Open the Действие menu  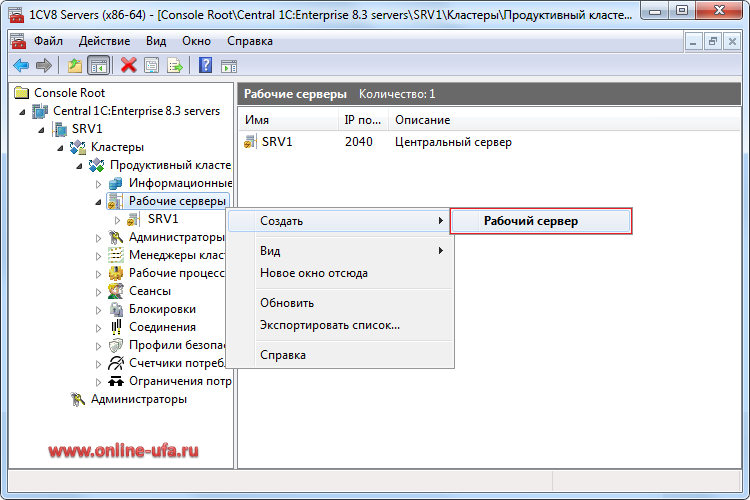pyautogui.click(x=104, y=41)
